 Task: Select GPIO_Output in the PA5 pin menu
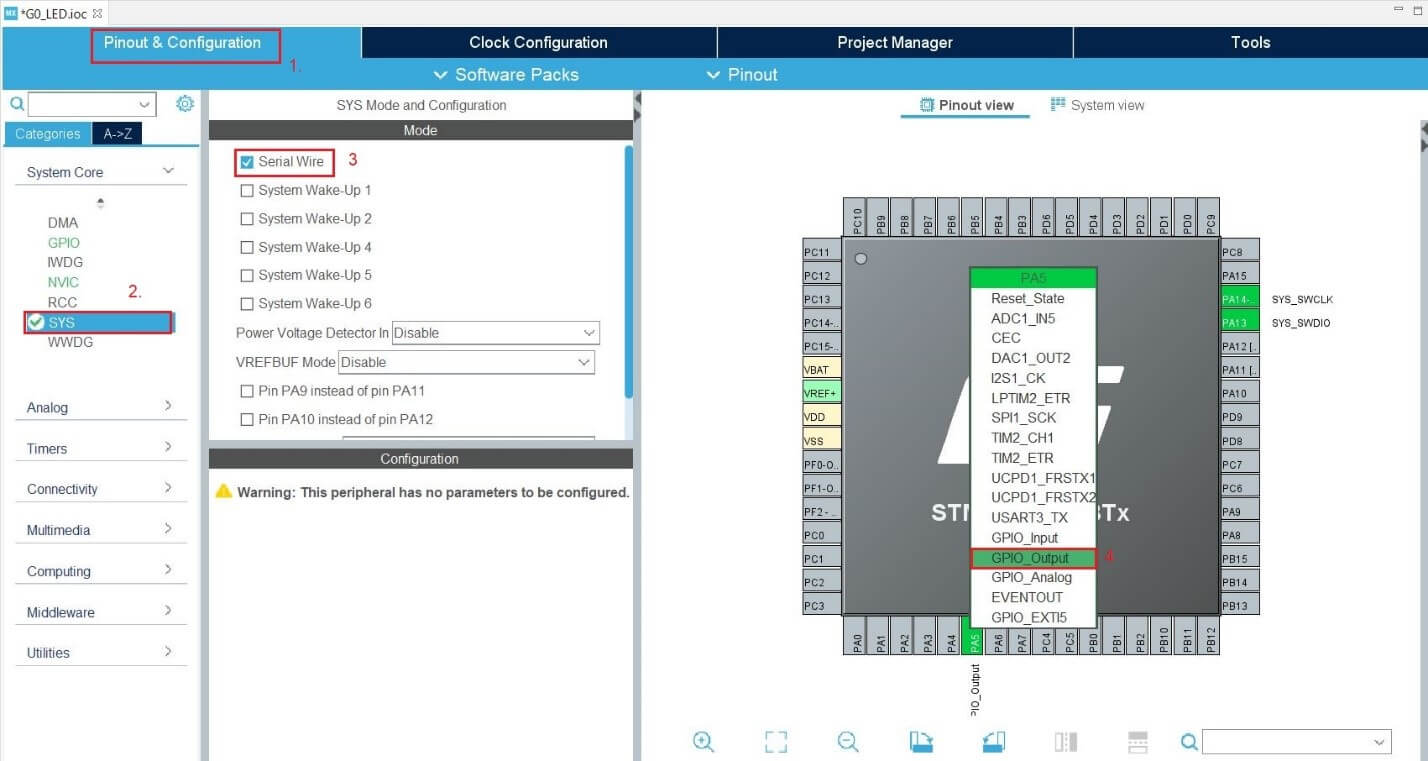click(x=1030, y=558)
